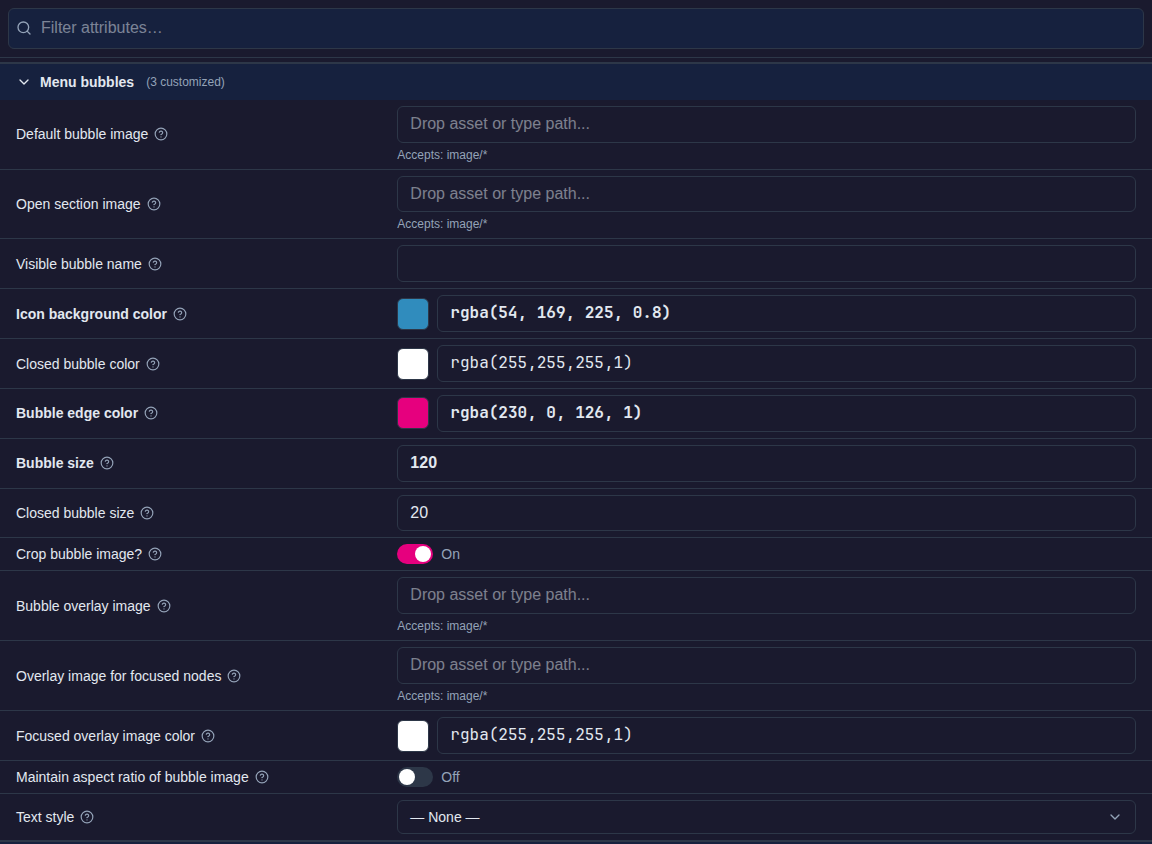Open help for Text style
This screenshot has width=1152, height=844.
click(87, 818)
